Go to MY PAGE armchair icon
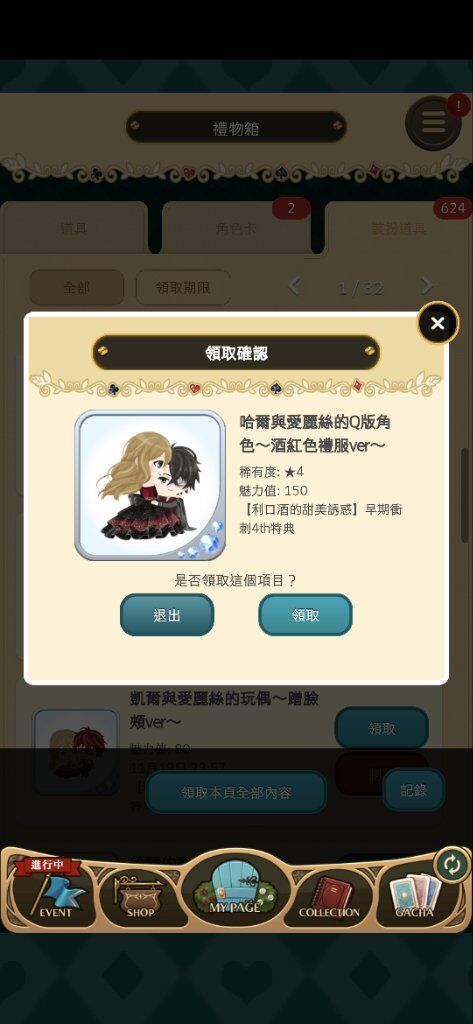 (x=235, y=888)
